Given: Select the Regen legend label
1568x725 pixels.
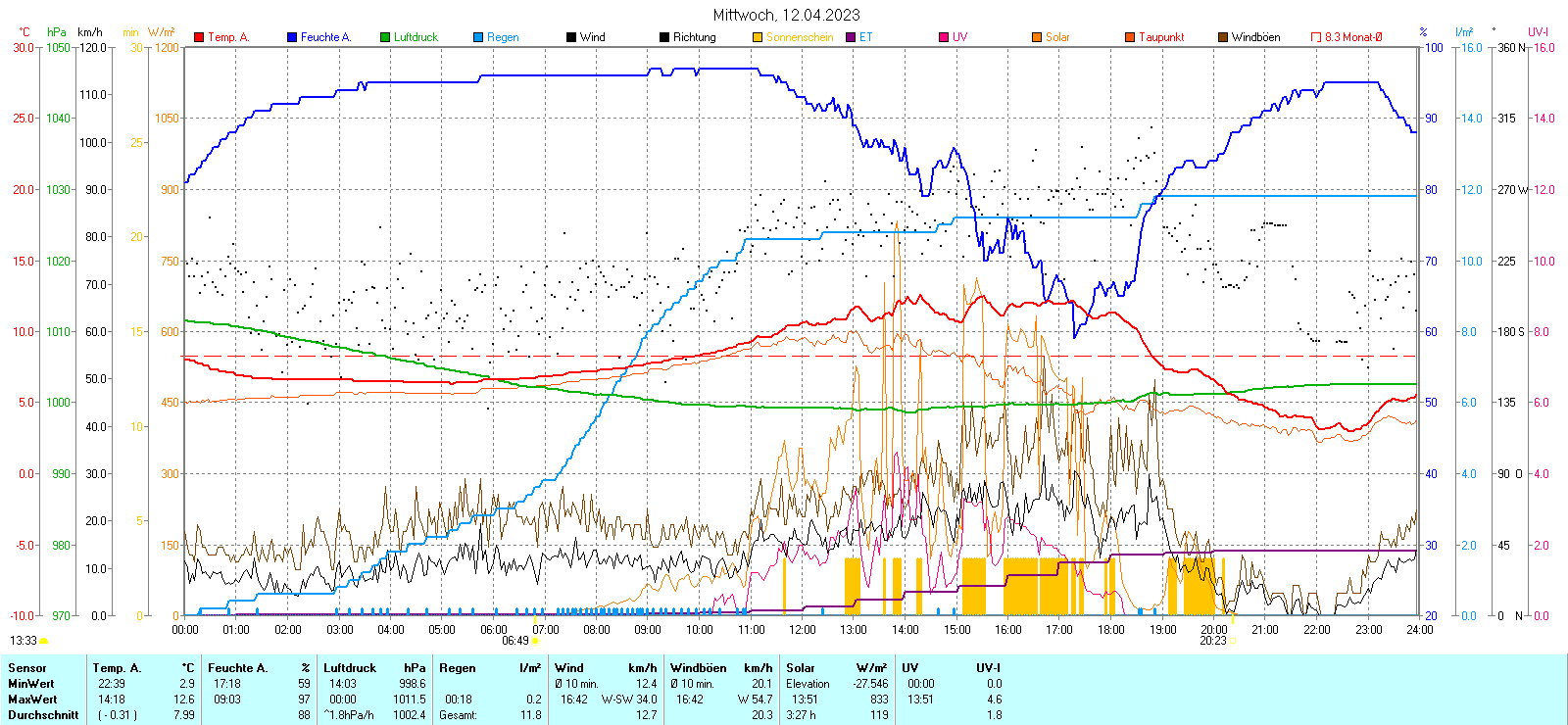Looking at the screenshot, I should coord(503,37).
